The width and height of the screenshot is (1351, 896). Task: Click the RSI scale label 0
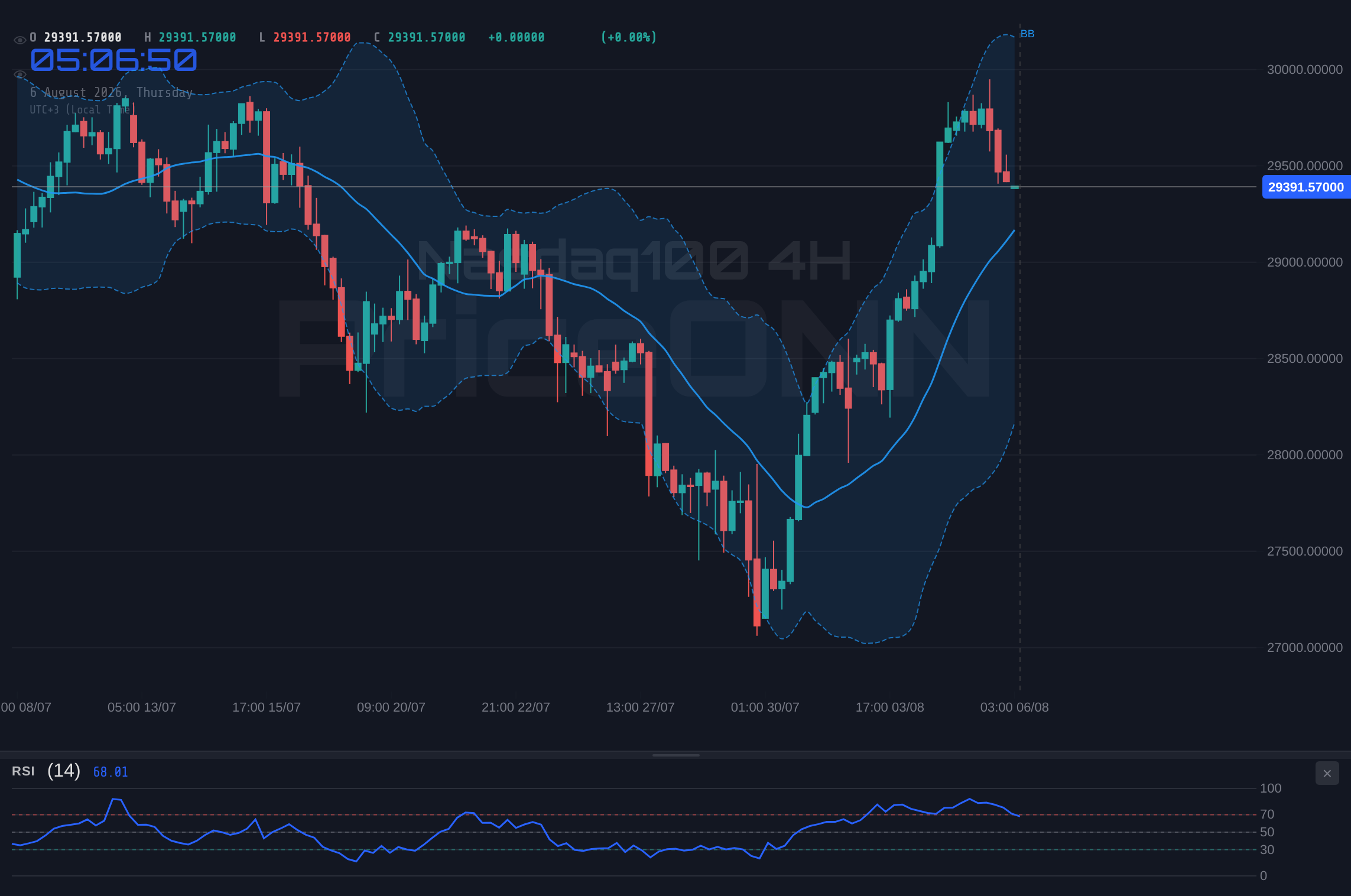[x=1264, y=876]
